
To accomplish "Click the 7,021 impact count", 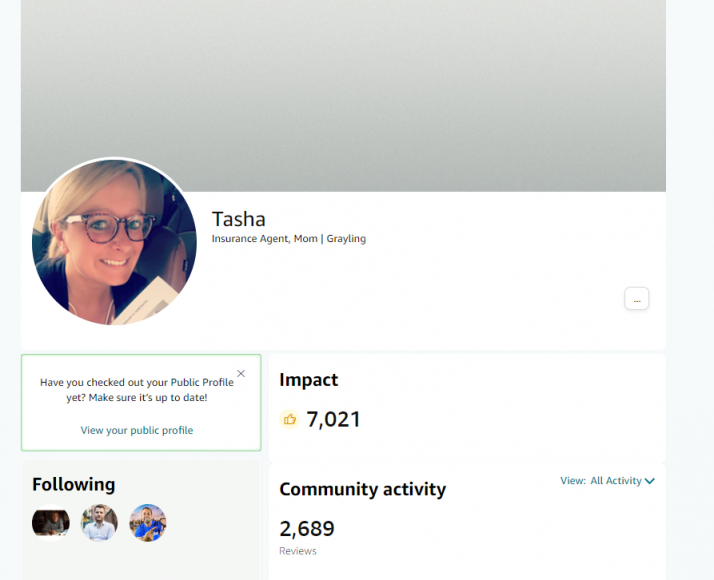I will (333, 419).
